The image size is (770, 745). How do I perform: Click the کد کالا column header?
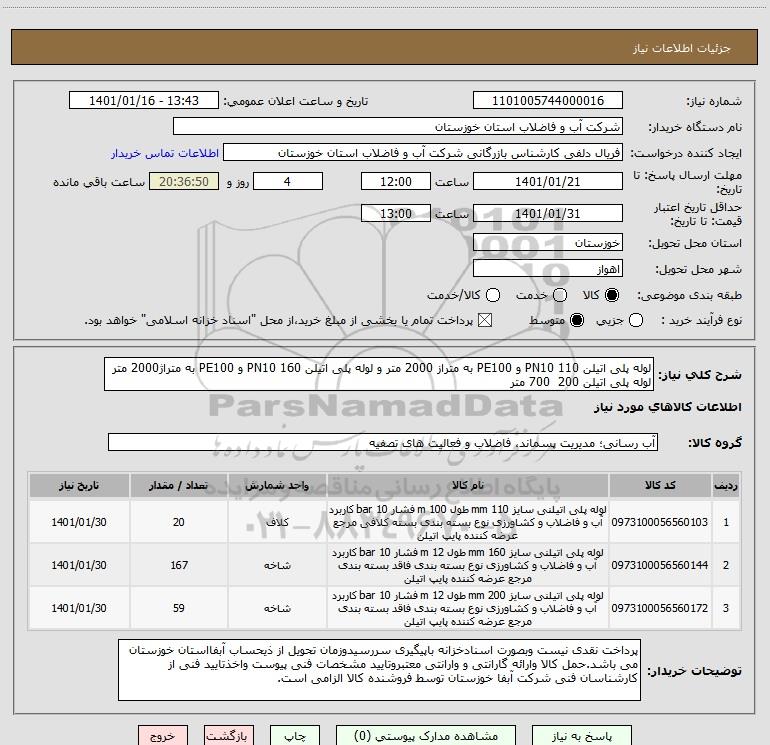pos(660,486)
